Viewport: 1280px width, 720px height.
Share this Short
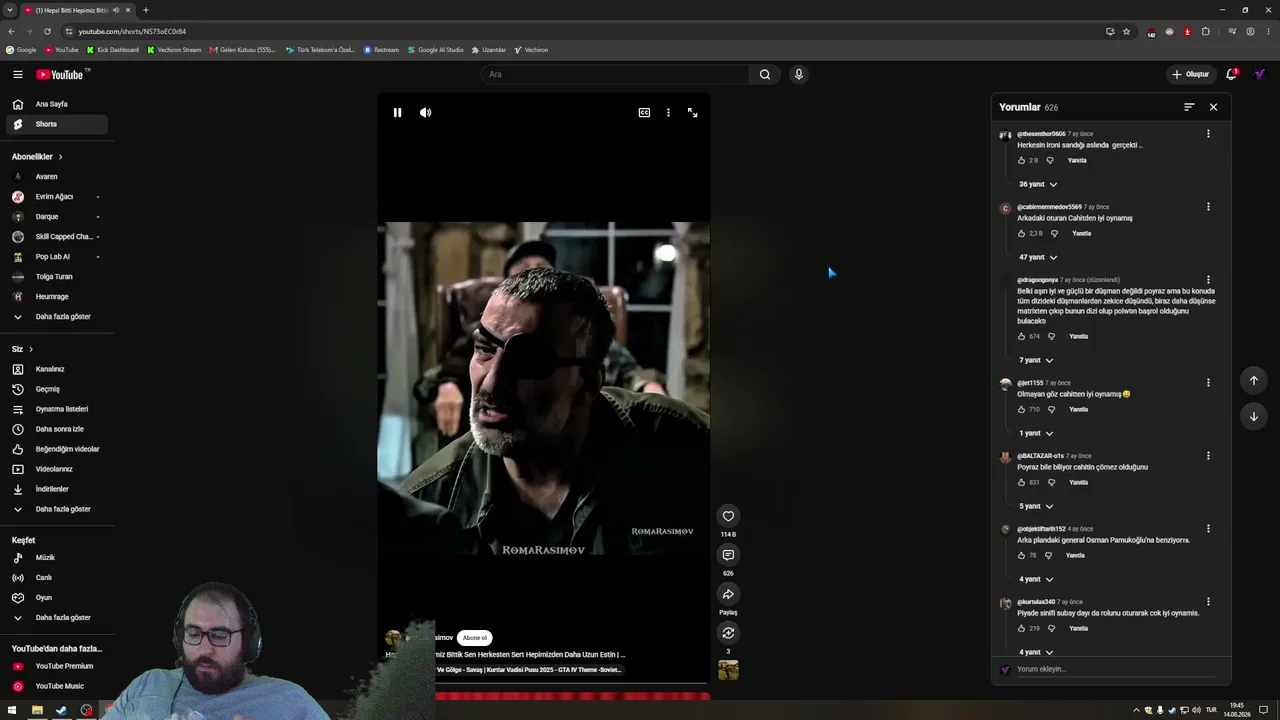point(728,594)
